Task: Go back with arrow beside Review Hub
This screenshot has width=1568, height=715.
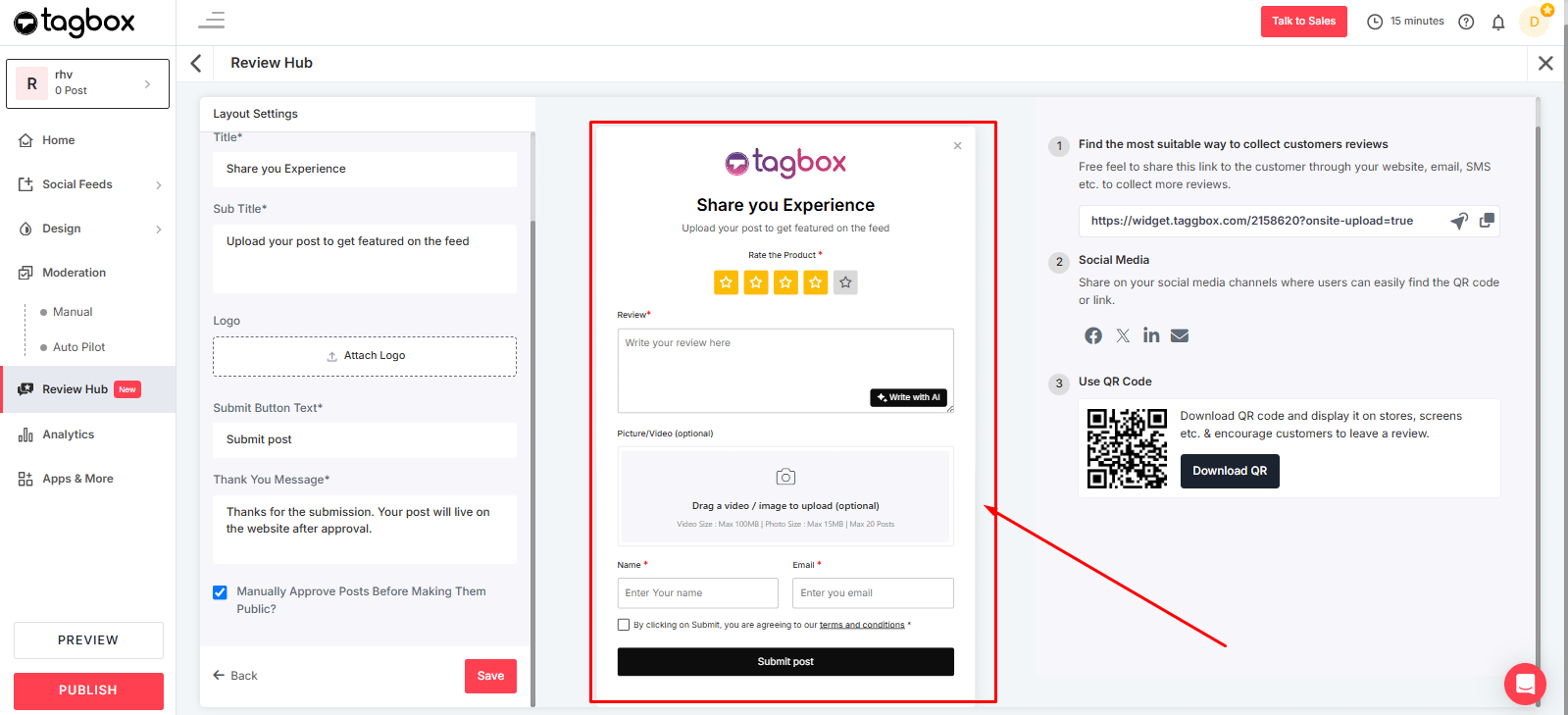Action: [196, 63]
